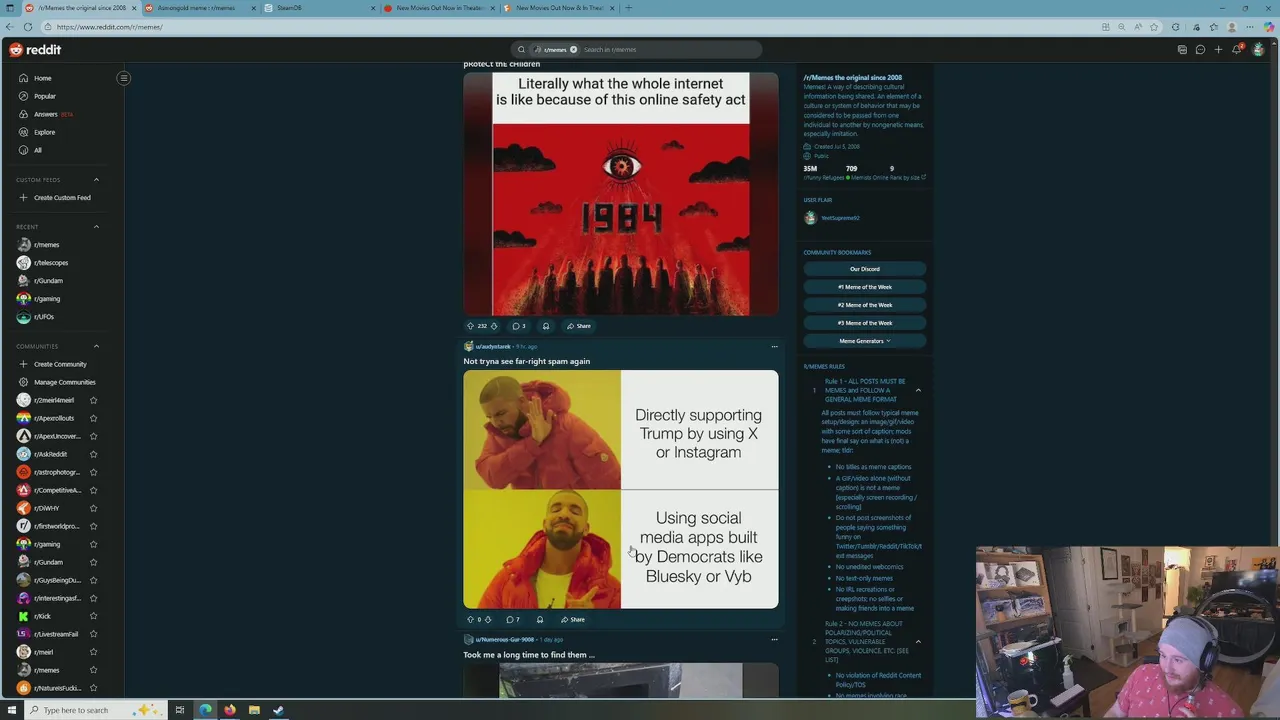1280x720 pixels.
Task: Refresh the browser page
Action: click(28, 27)
